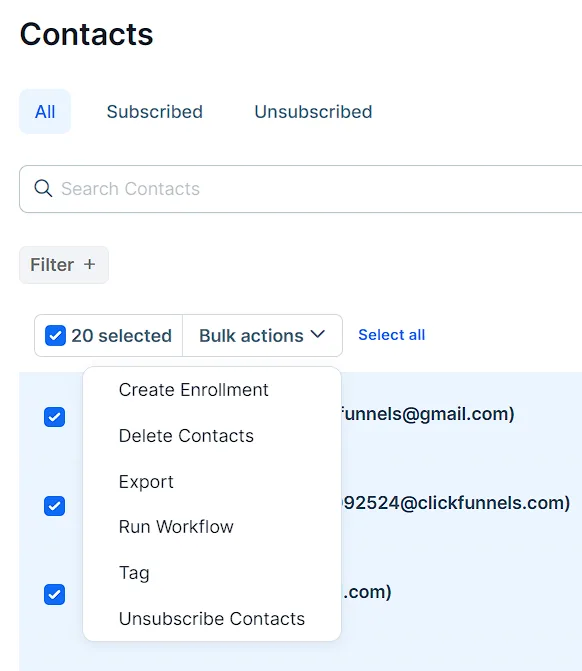Toggle the third contact row checkbox
582x671 pixels.
point(54,594)
